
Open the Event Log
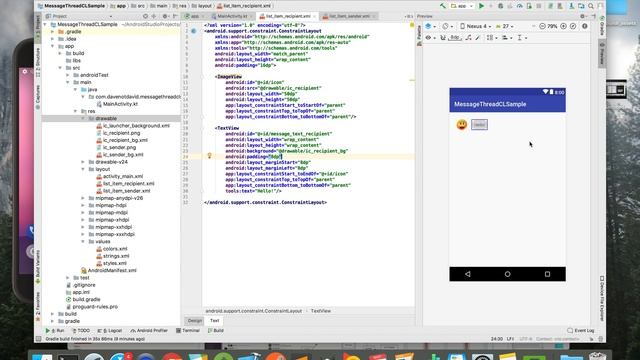[580, 330]
